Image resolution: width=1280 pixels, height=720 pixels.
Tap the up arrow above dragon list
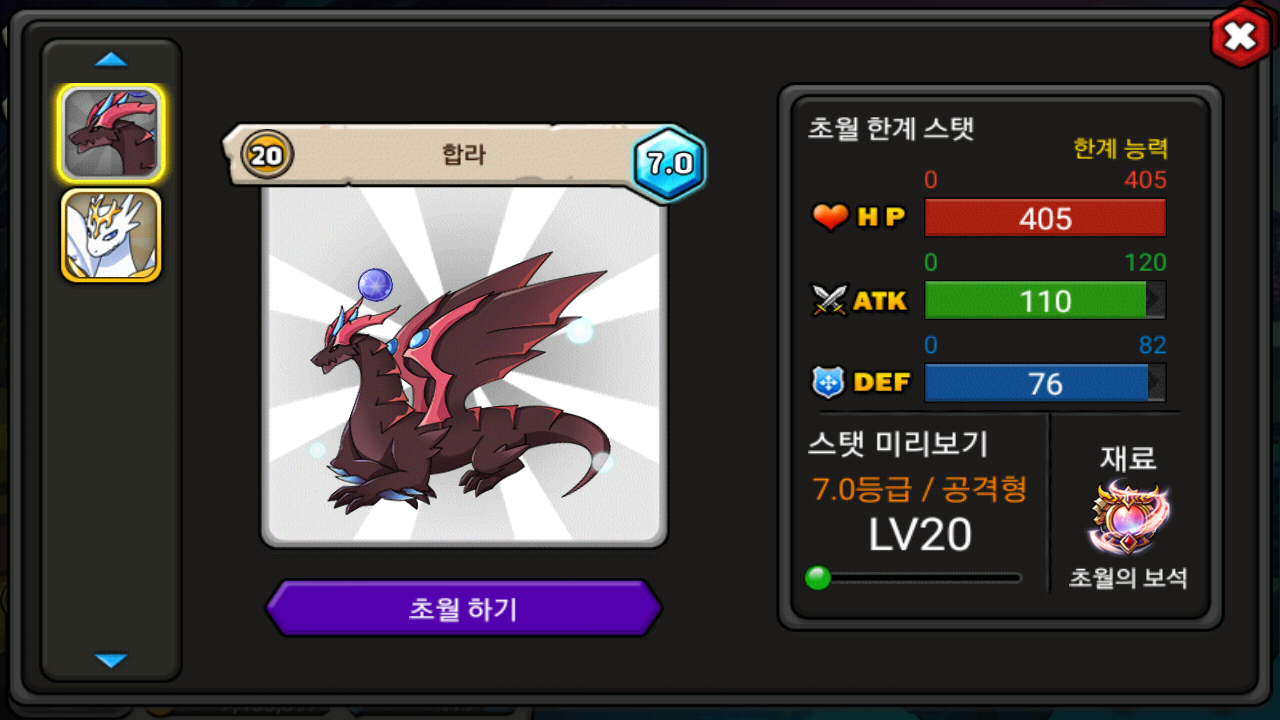tap(111, 60)
